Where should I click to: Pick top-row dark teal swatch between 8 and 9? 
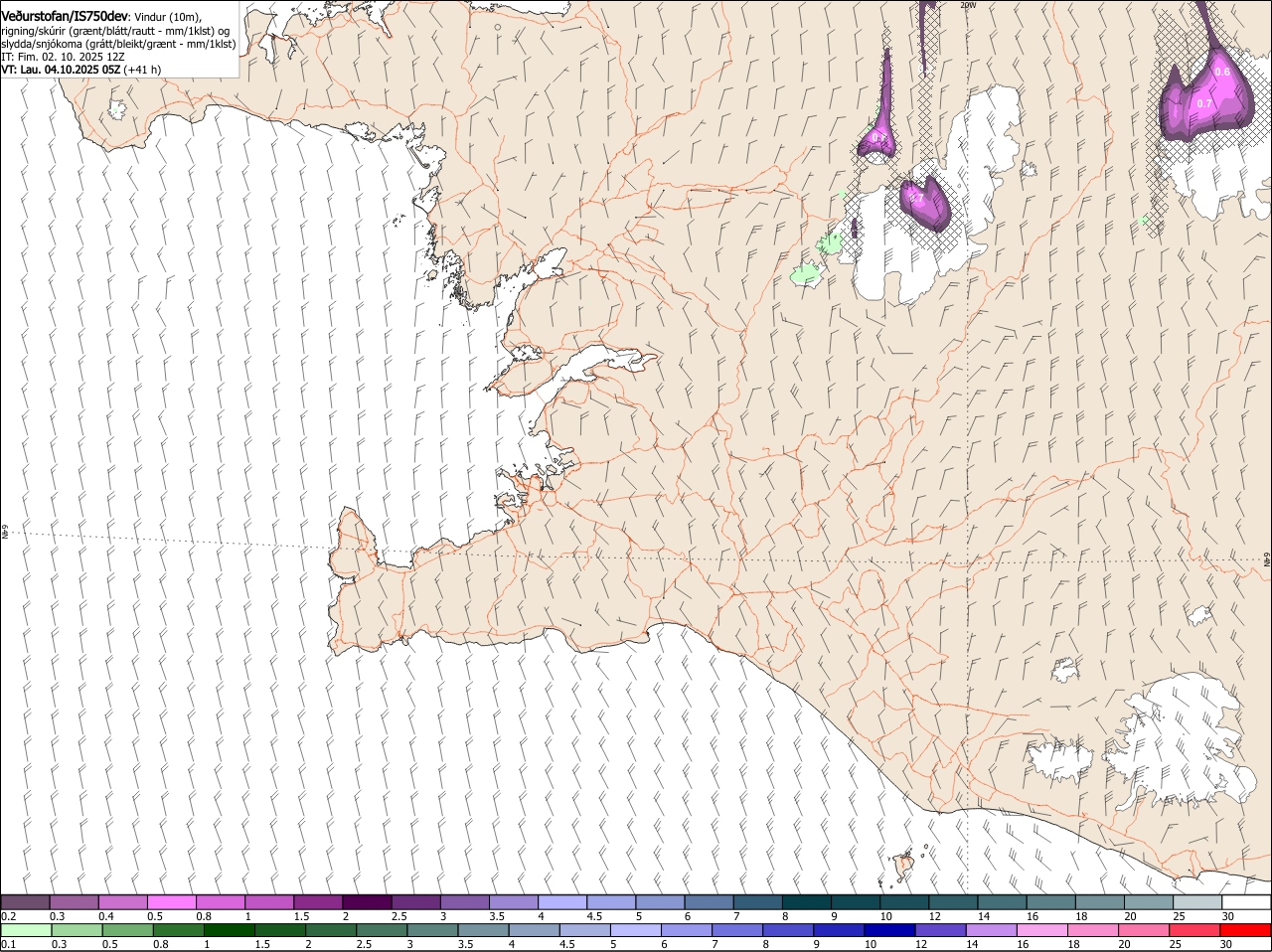806,902
